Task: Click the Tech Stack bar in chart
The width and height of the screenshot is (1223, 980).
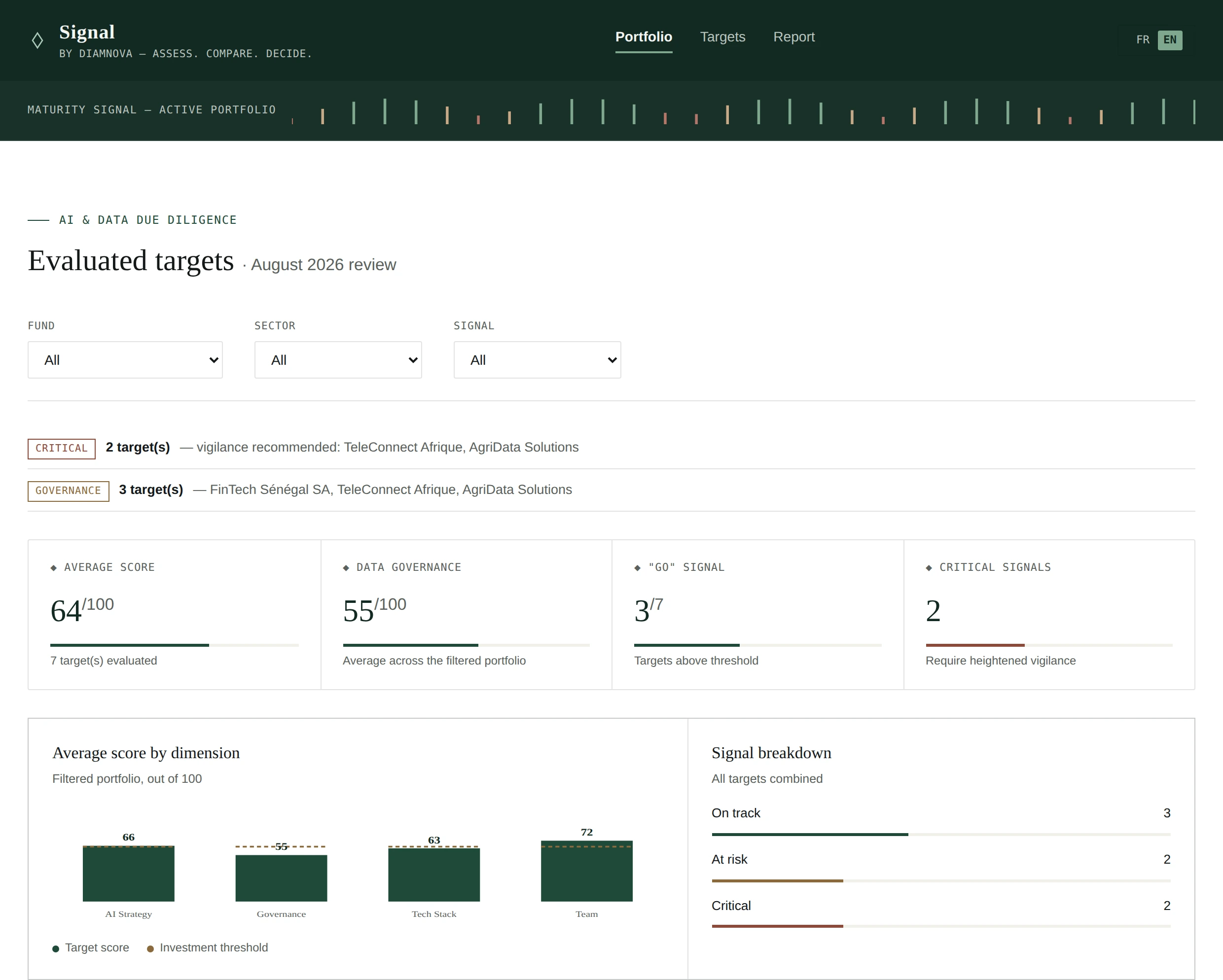Action: pyautogui.click(x=434, y=875)
